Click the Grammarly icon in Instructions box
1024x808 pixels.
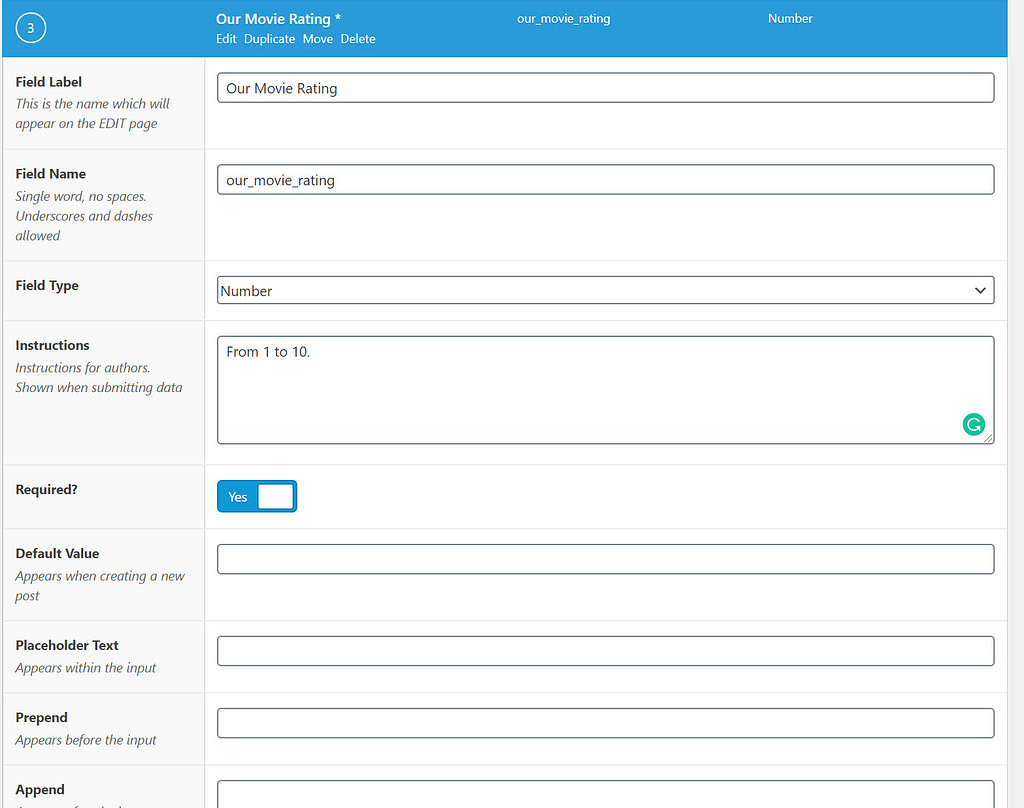pyautogui.click(x=974, y=424)
